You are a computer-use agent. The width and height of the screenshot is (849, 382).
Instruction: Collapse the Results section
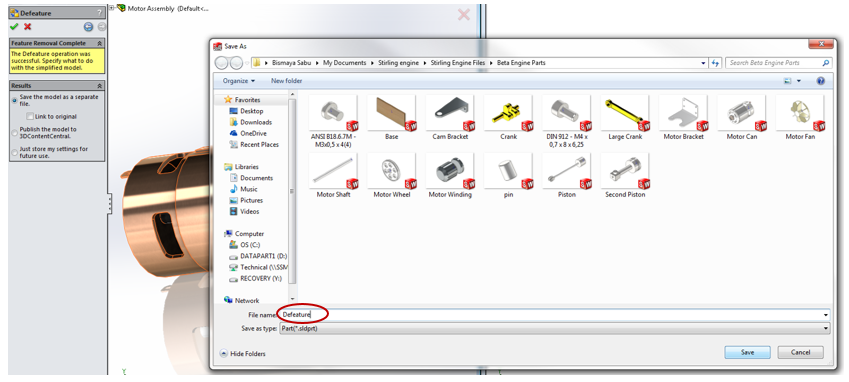click(x=100, y=86)
